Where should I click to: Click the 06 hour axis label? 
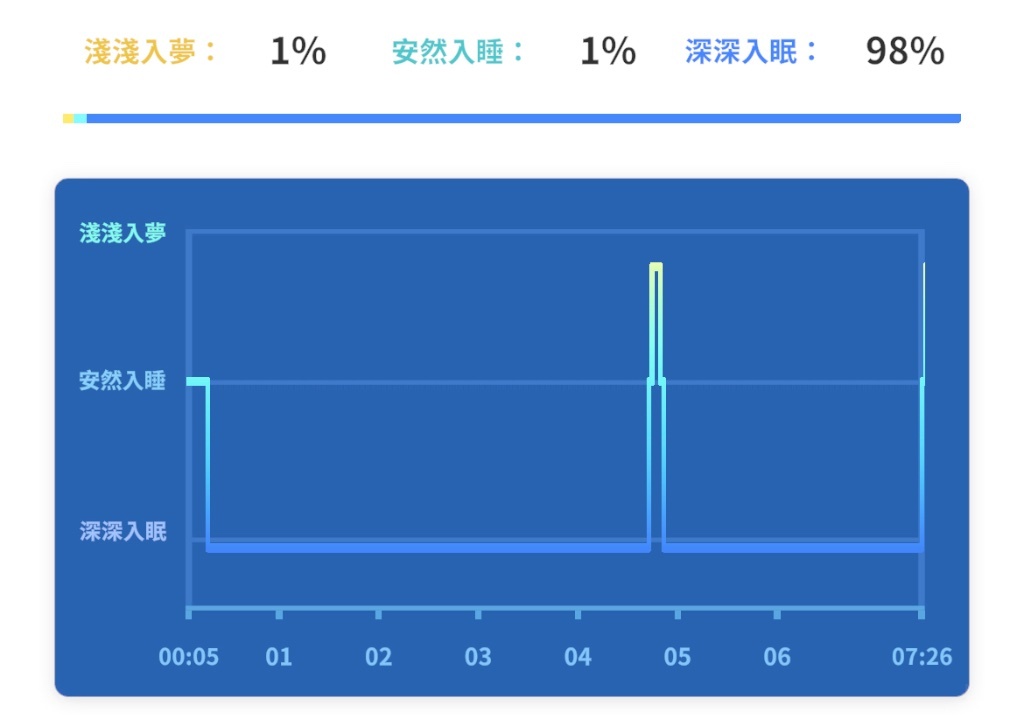point(777,657)
